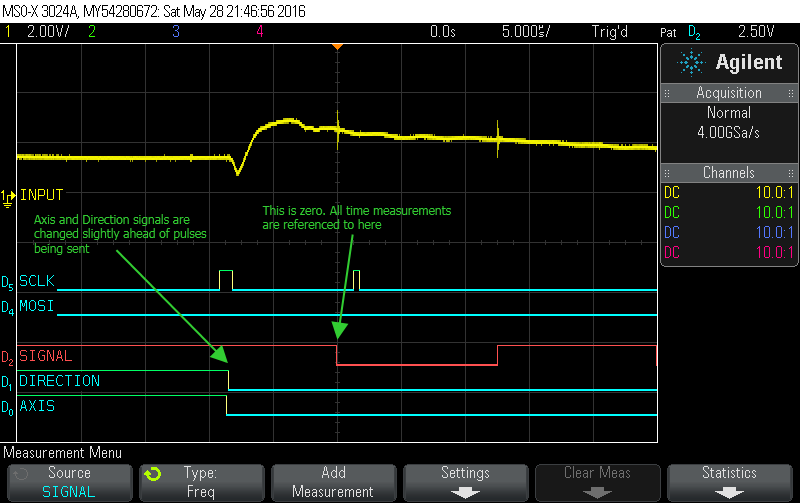Click the channel 1 ground level marker
800x503 pixels.
pyautogui.click(x=10, y=194)
